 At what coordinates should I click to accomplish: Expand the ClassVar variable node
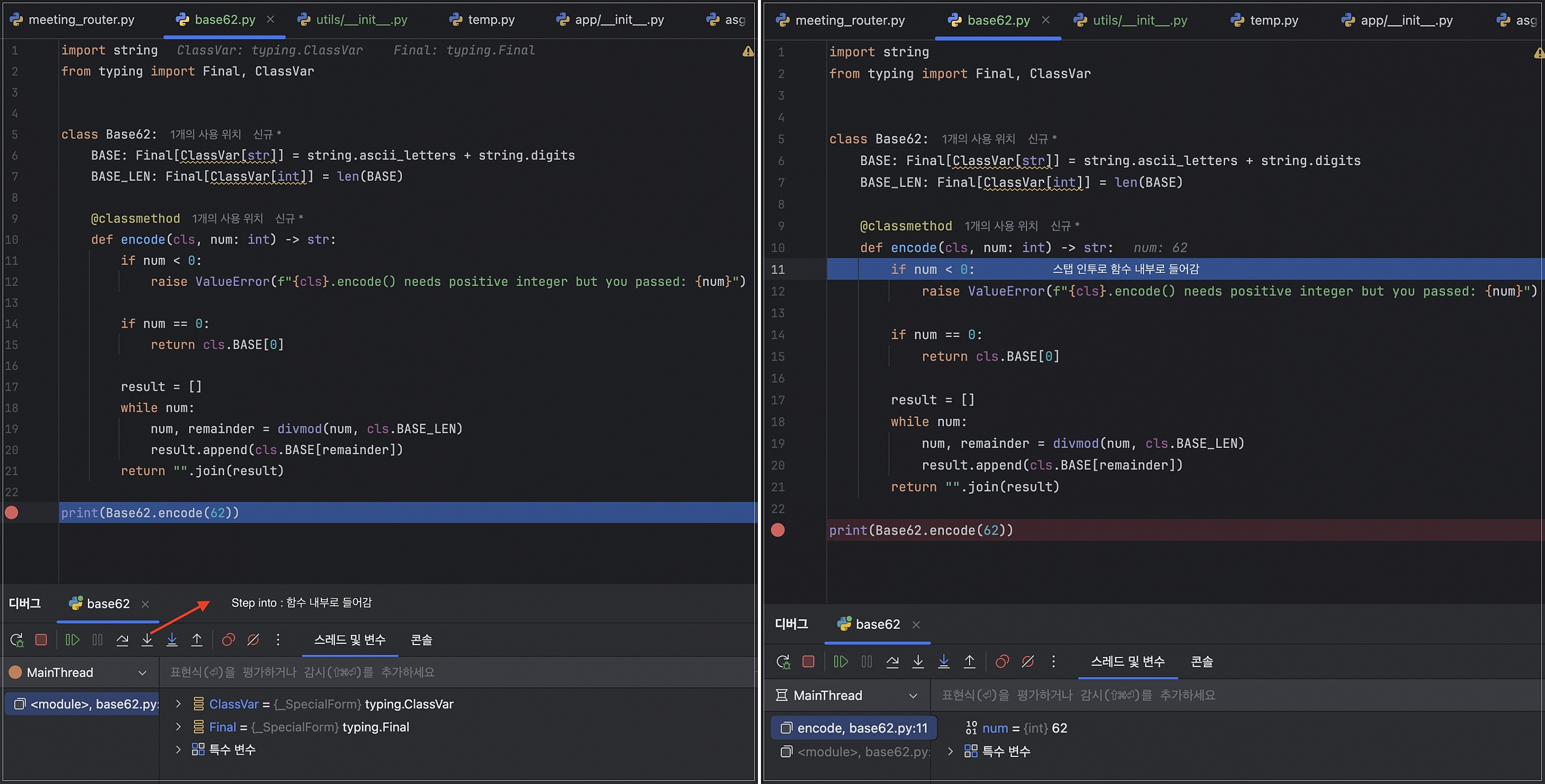click(178, 704)
